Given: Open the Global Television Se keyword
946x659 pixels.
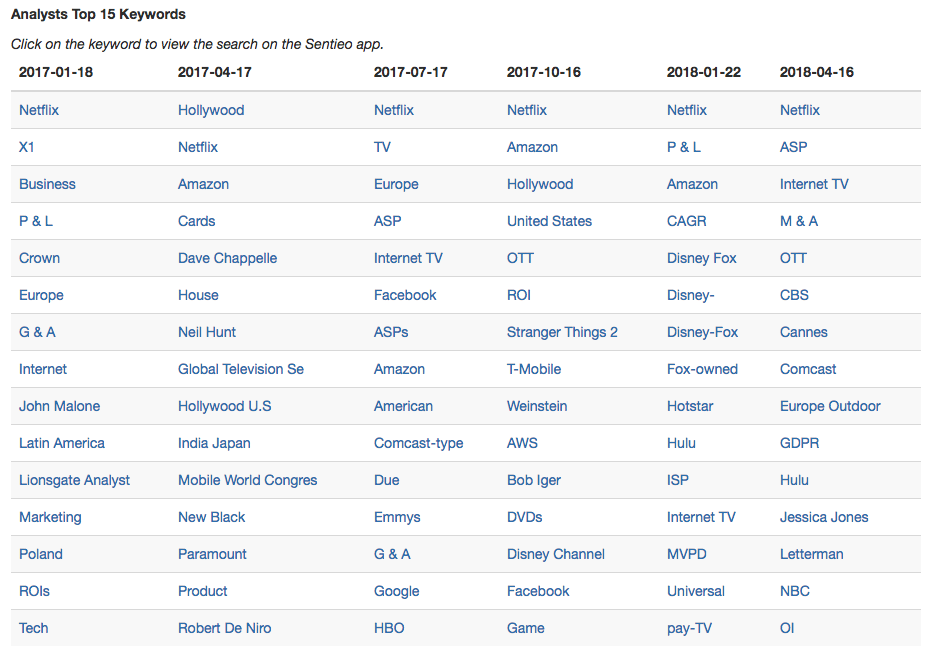Looking at the screenshot, I should (241, 369).
